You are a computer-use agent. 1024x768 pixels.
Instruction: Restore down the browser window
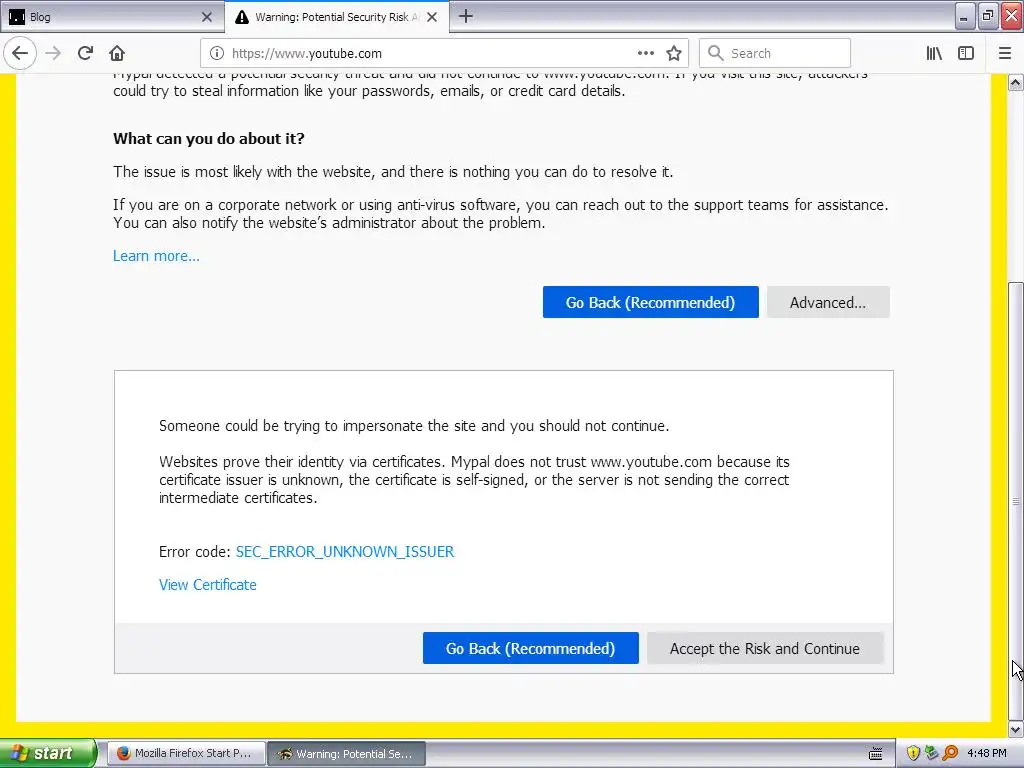pyautogui.click(x=987, y=16)
